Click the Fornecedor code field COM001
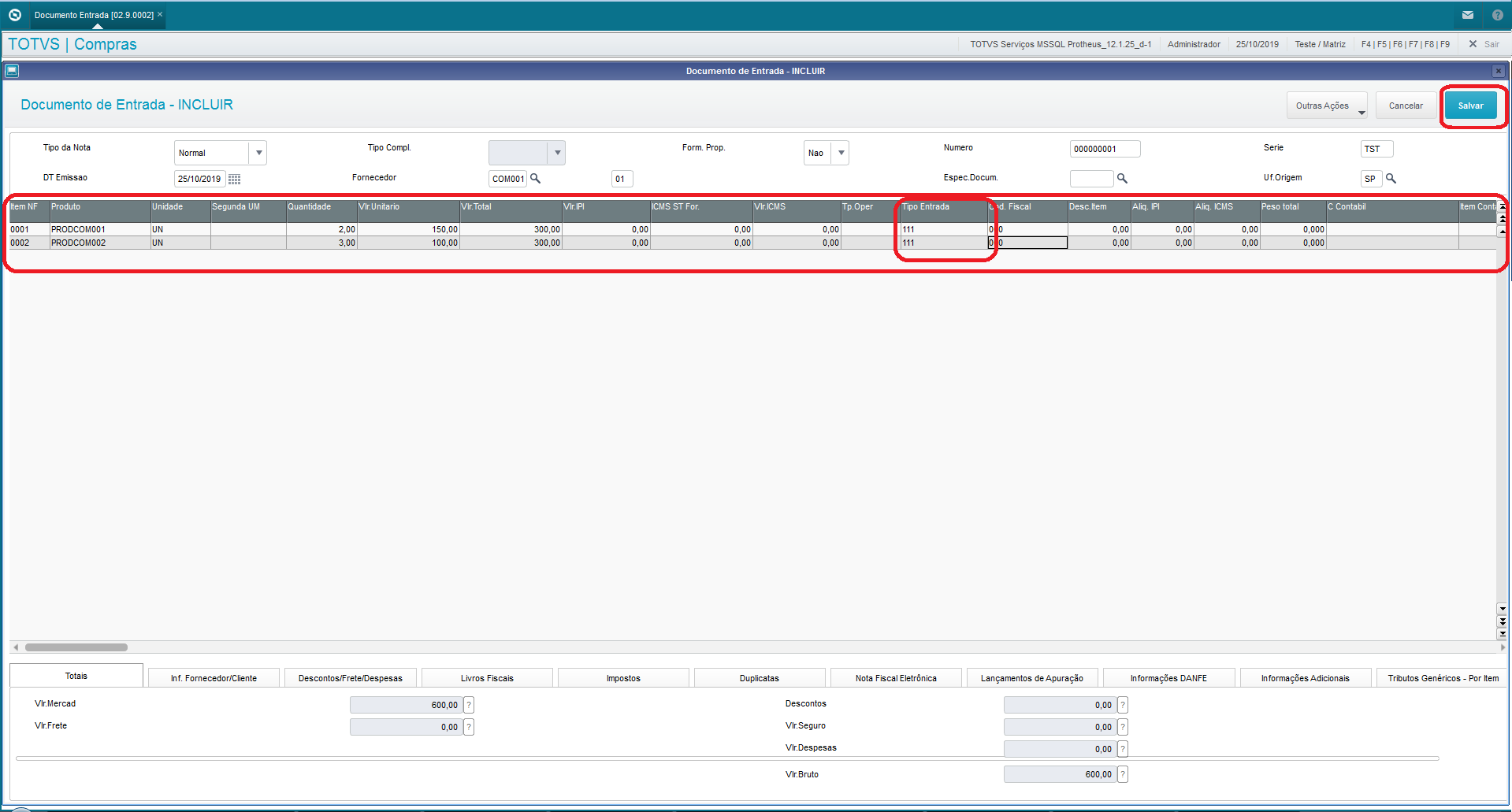This screenshot has height=812, width=1512. 507,179
